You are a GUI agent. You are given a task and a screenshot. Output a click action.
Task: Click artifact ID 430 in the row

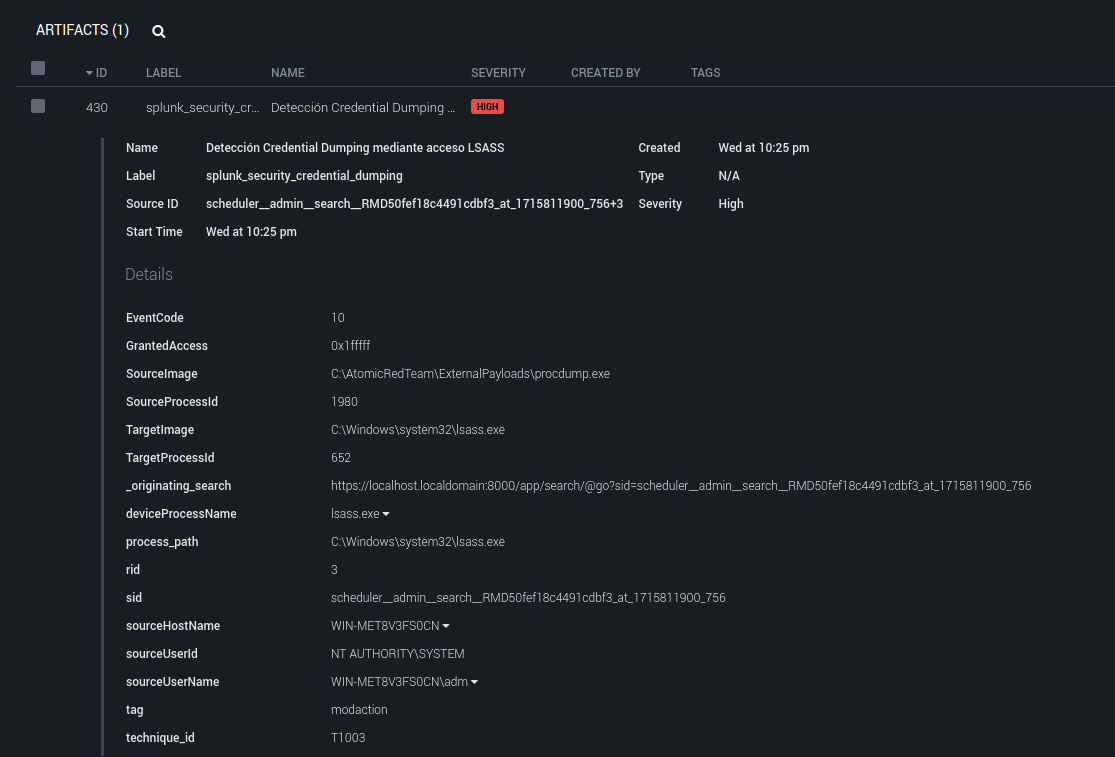[x=97, y=107]
